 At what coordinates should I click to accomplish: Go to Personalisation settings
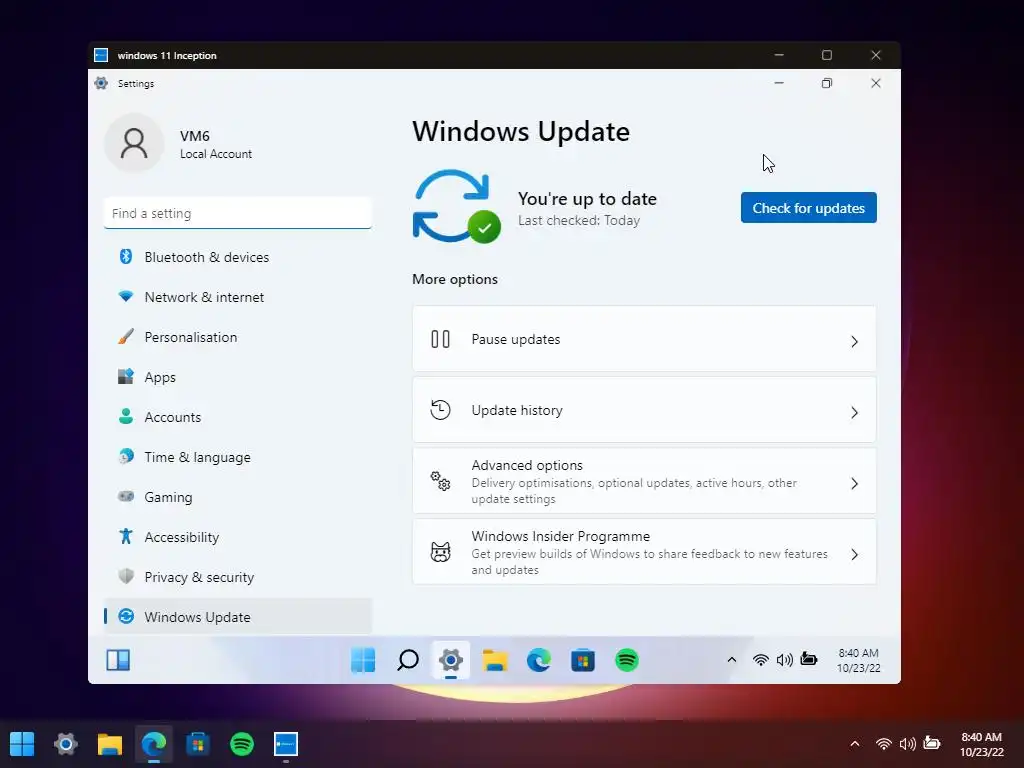(x=238, y=337)
